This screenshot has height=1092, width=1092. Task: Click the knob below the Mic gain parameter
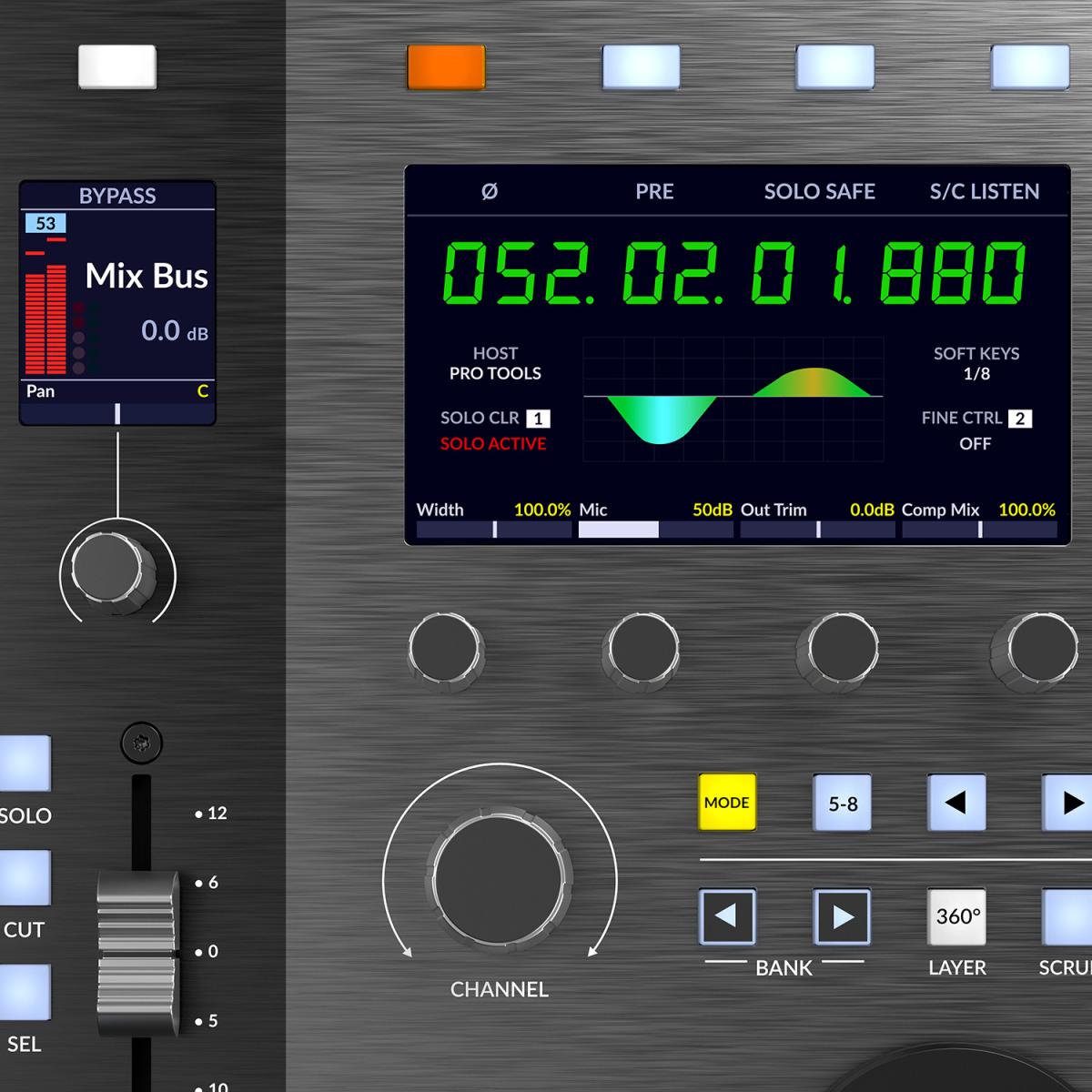tap(641, 649)
